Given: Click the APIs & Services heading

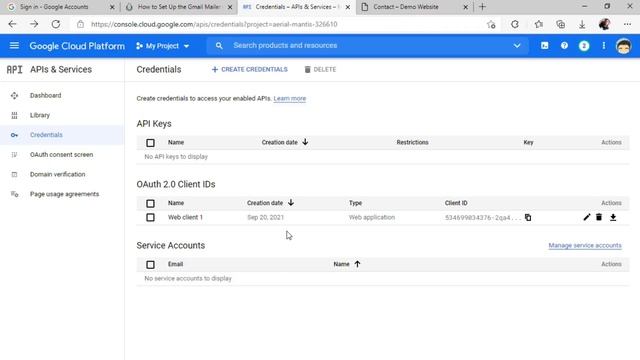Looking at the screenshot, I should pos(61,69).
